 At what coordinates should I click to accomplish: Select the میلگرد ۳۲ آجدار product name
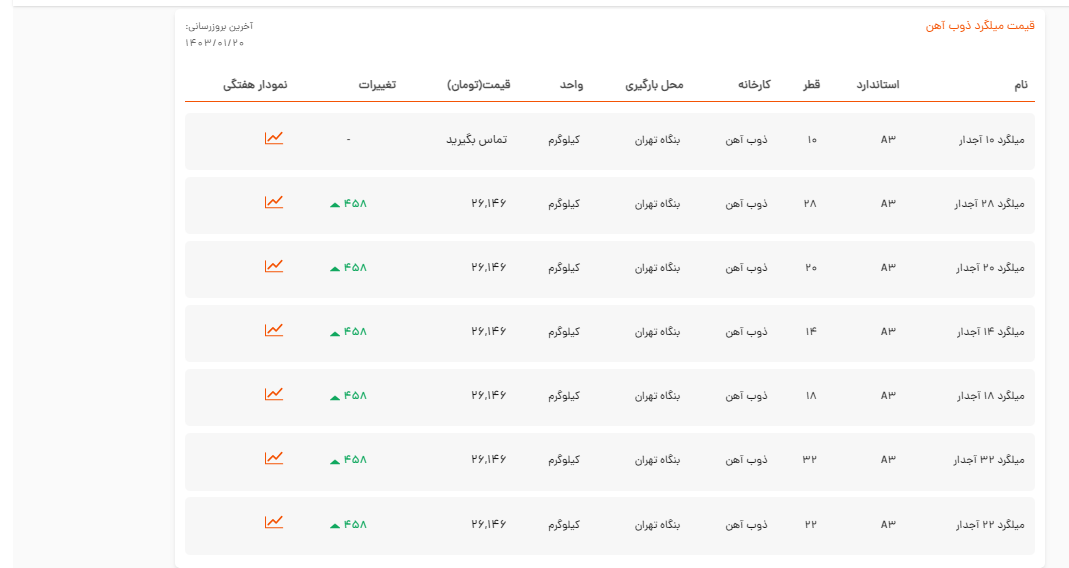(x=991, y=460)
